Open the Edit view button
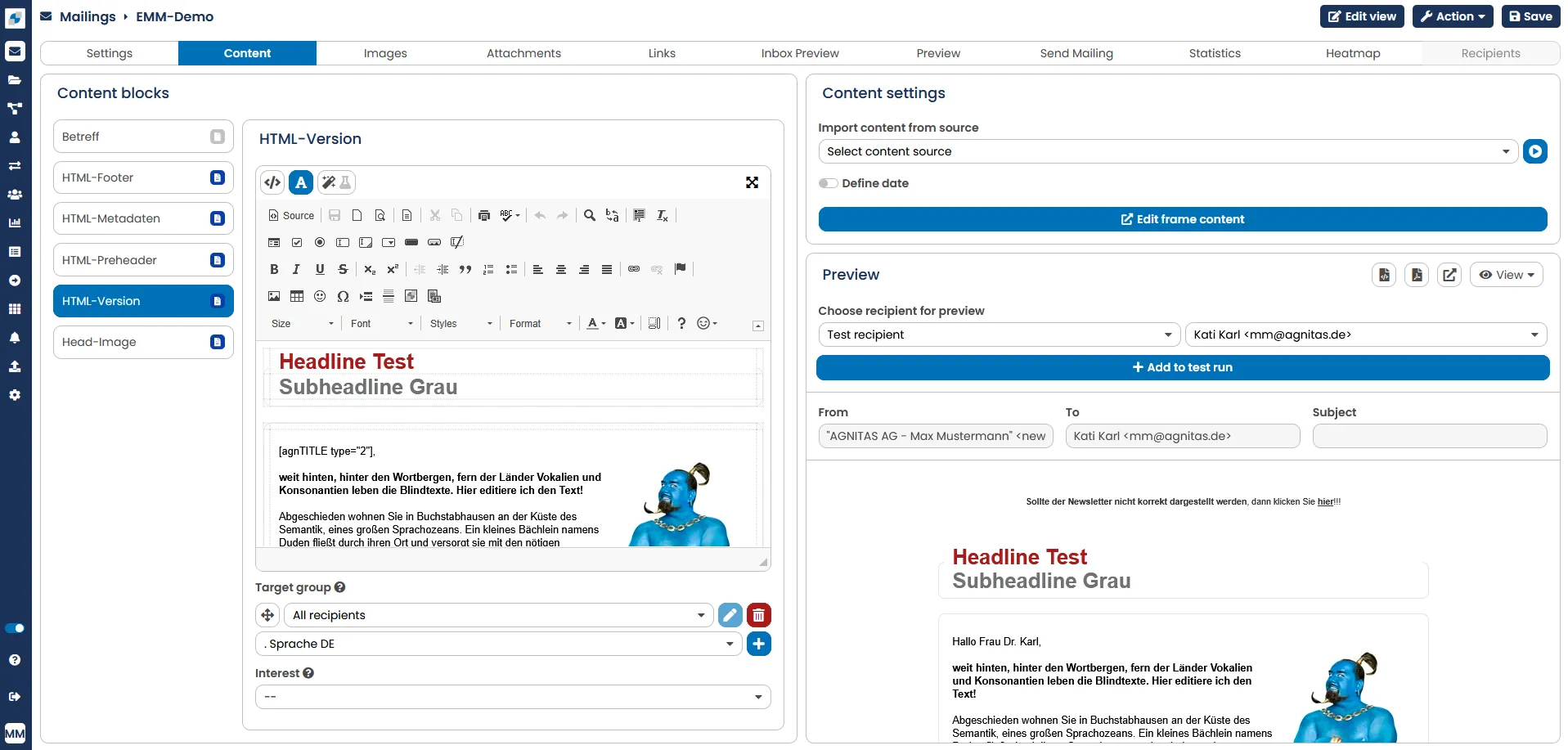1568x750 pixels. coord(1362,16)
